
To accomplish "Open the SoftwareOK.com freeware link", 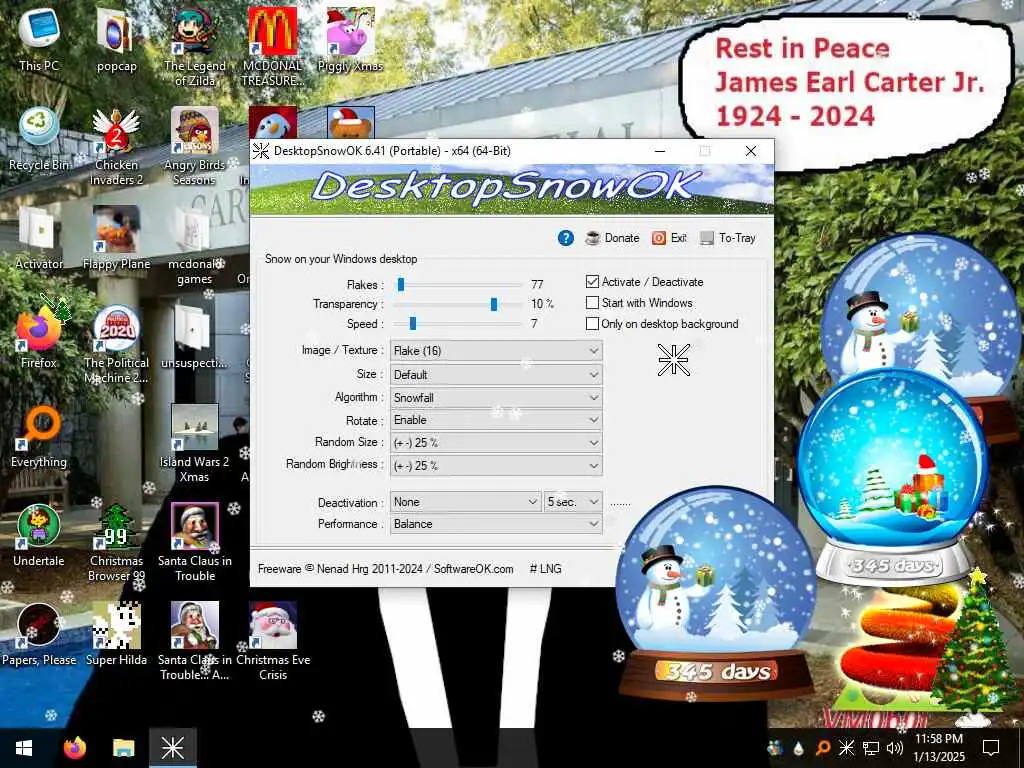I will pos(473,569).
